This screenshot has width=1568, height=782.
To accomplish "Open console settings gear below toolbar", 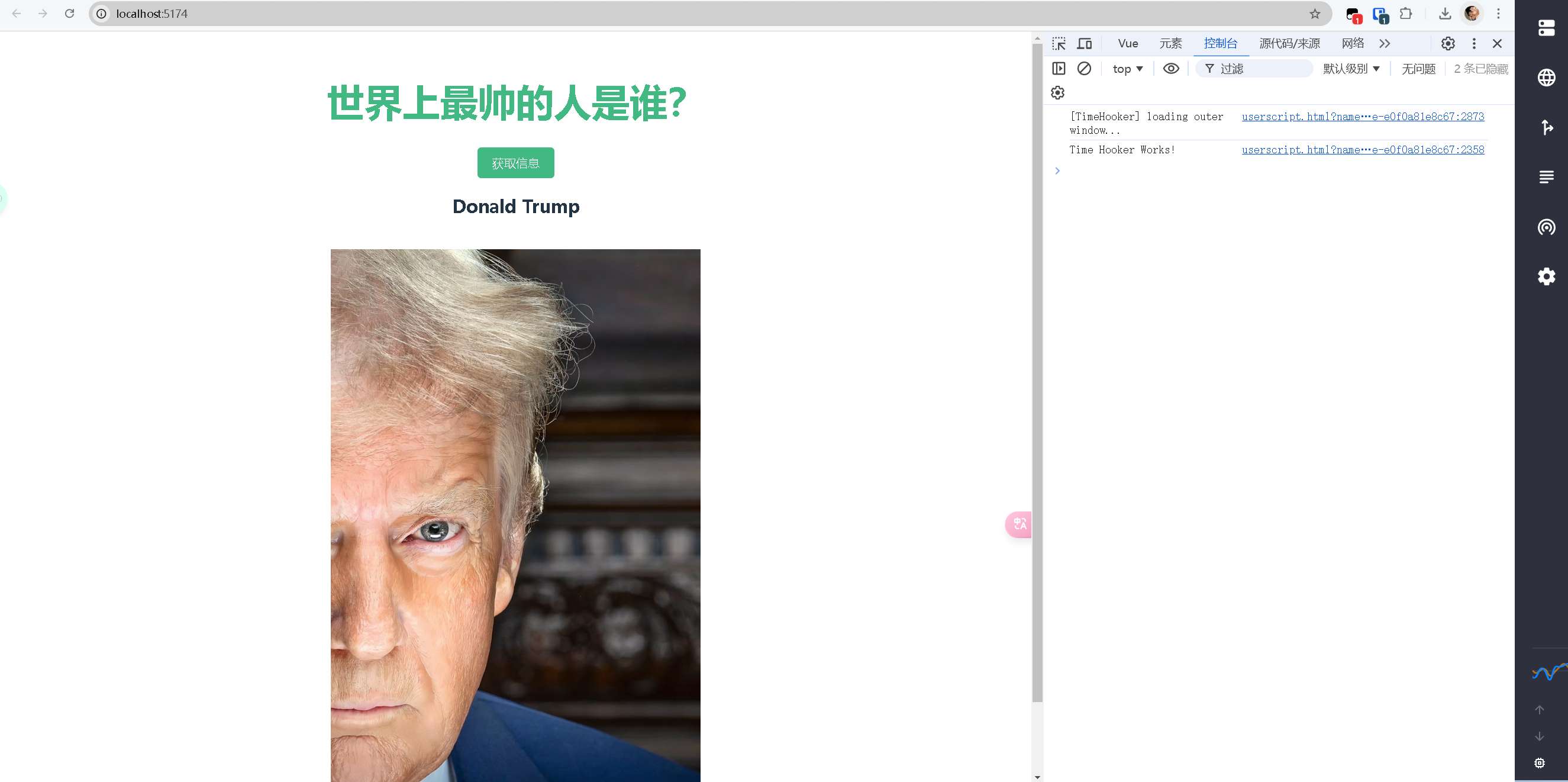I will click(1058, 92).
